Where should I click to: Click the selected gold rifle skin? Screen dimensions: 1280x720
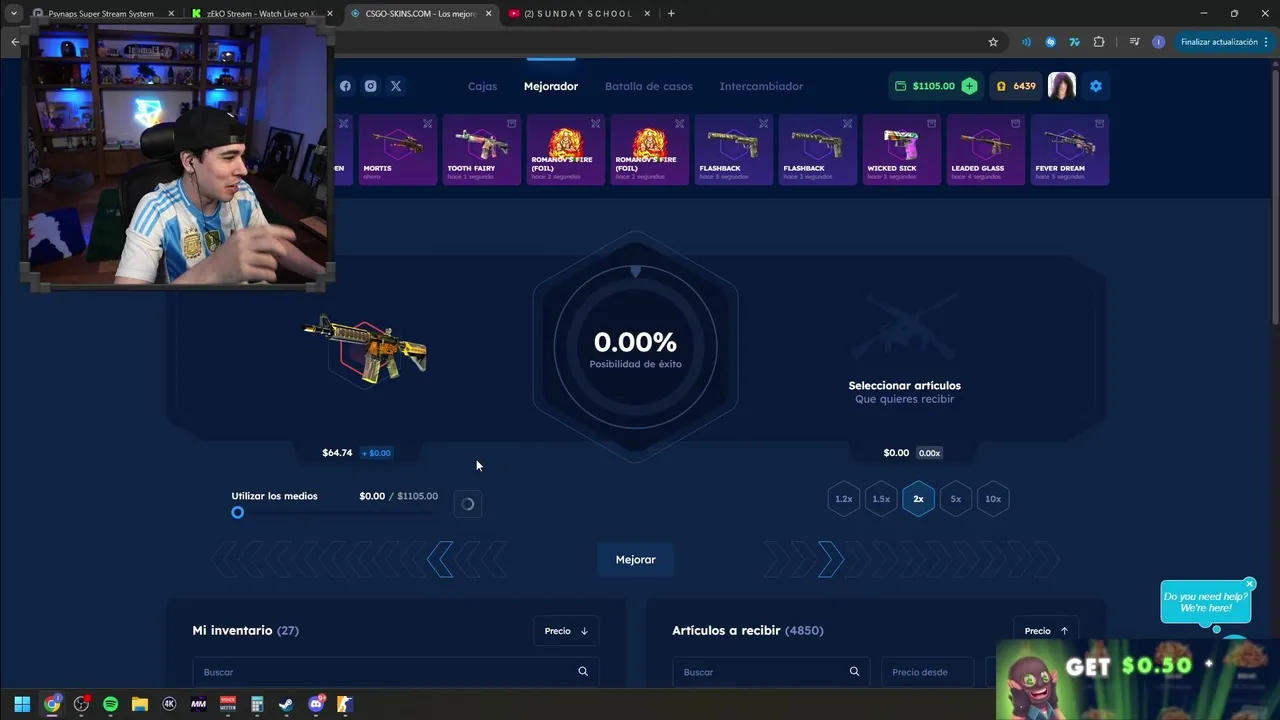point(366,349)
